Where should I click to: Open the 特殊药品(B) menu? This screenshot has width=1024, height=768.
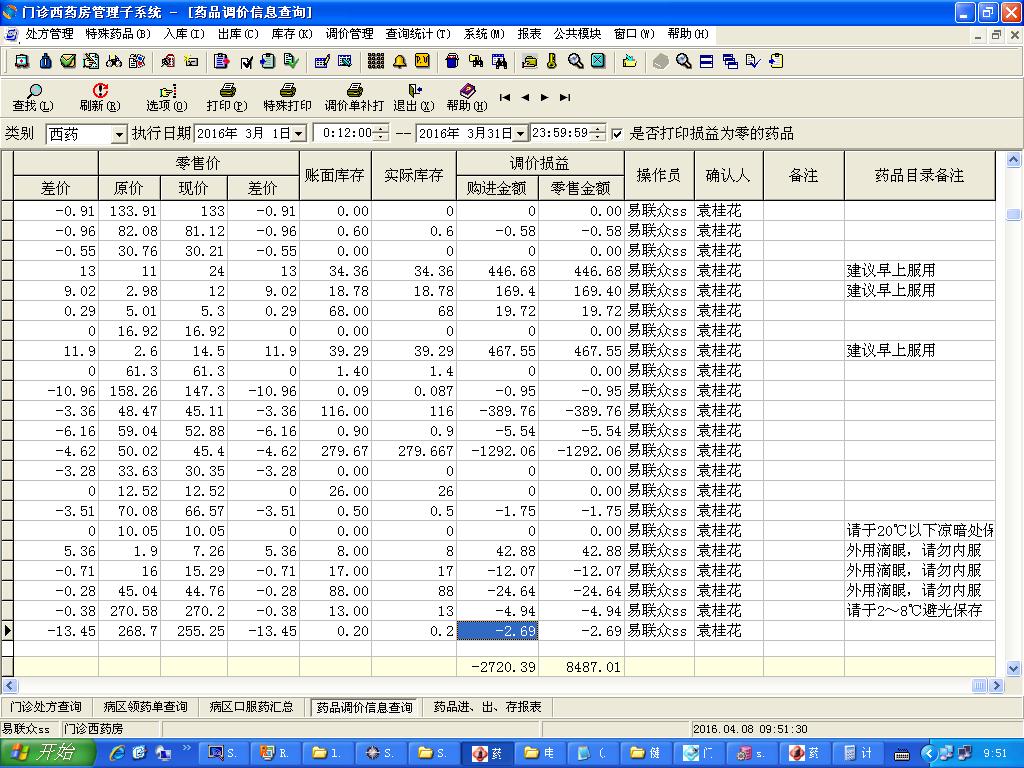pyautogui.click(x=118, y=33)
